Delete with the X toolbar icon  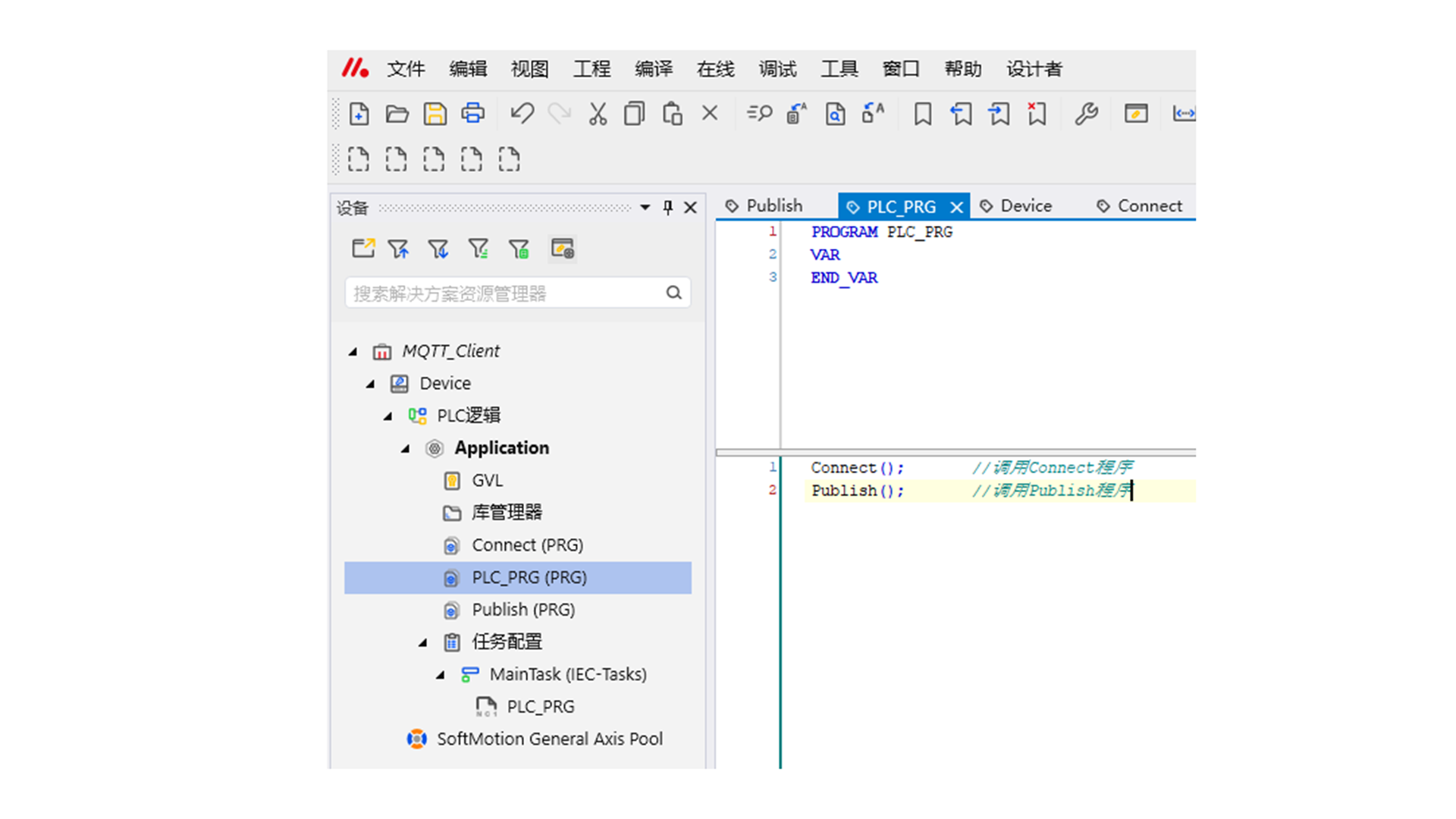(x=710, y=113)
